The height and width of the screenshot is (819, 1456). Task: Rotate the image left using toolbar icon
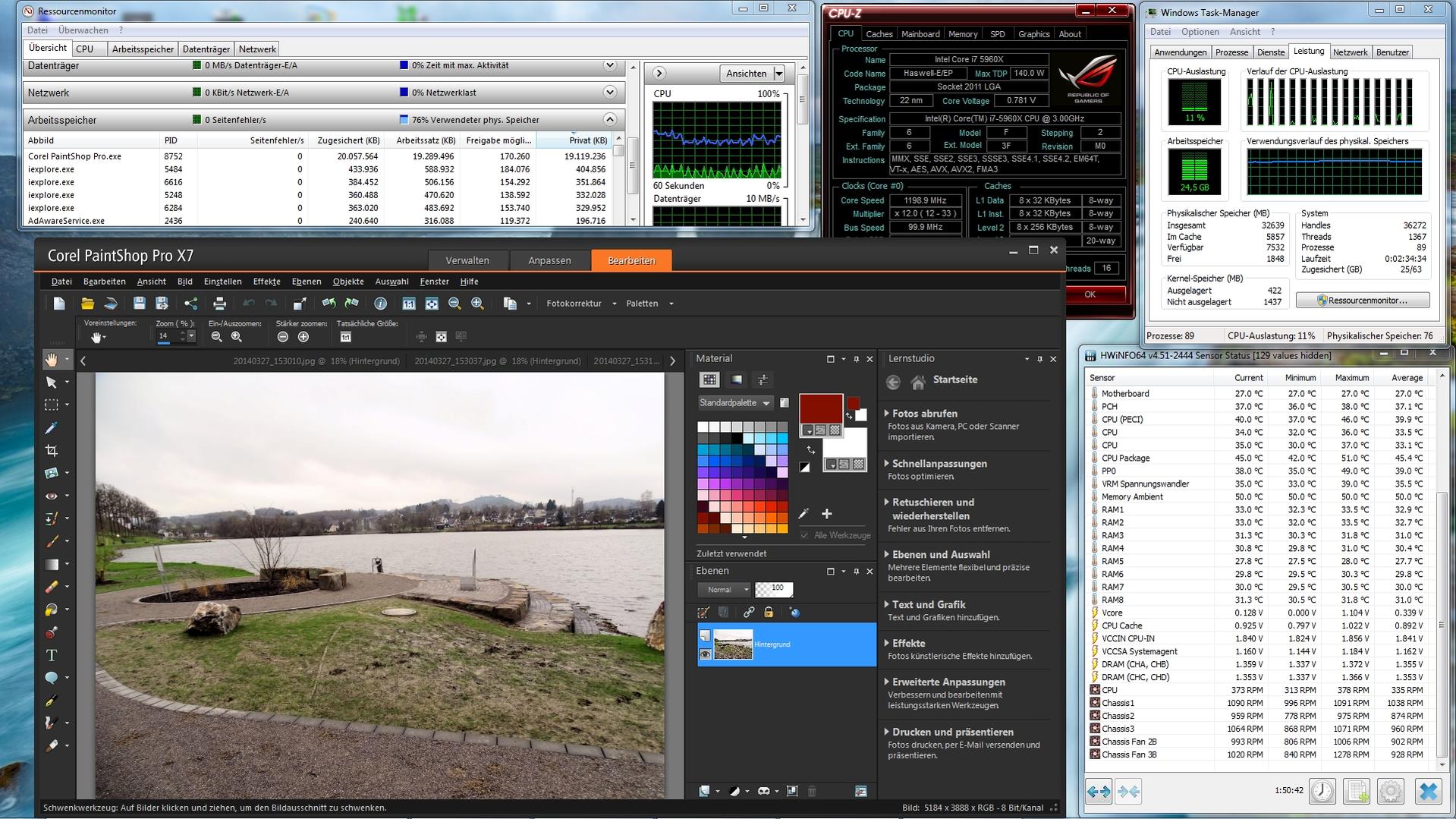(329, 304)
